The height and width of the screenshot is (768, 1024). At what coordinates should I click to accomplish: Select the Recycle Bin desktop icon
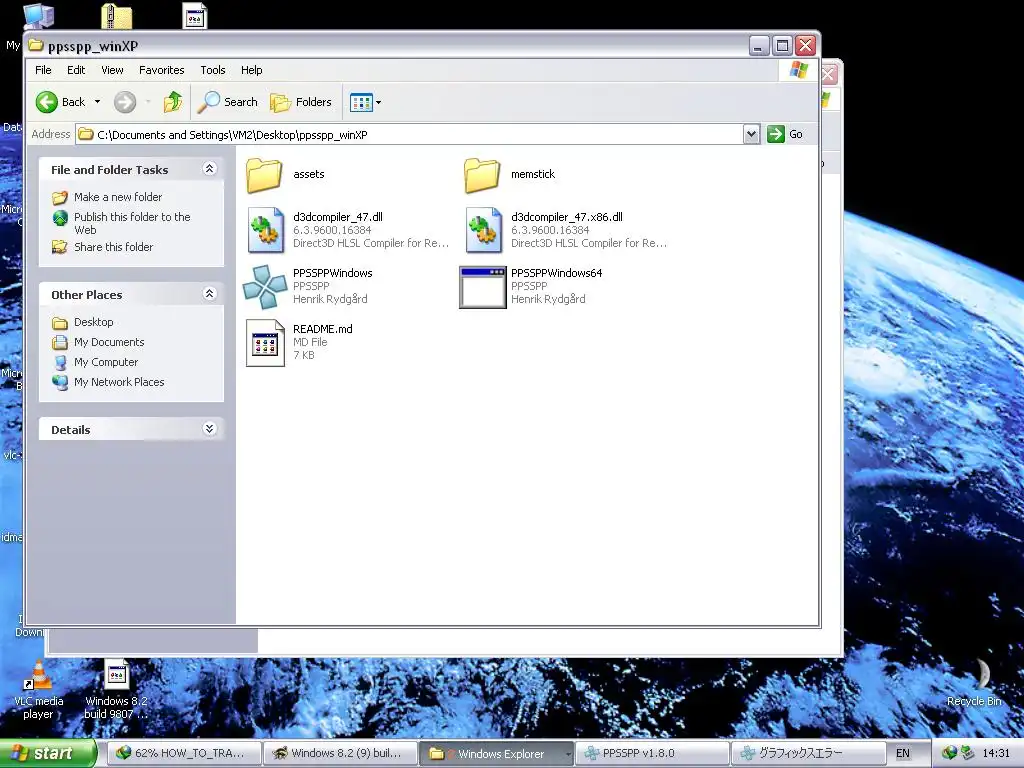974,682
